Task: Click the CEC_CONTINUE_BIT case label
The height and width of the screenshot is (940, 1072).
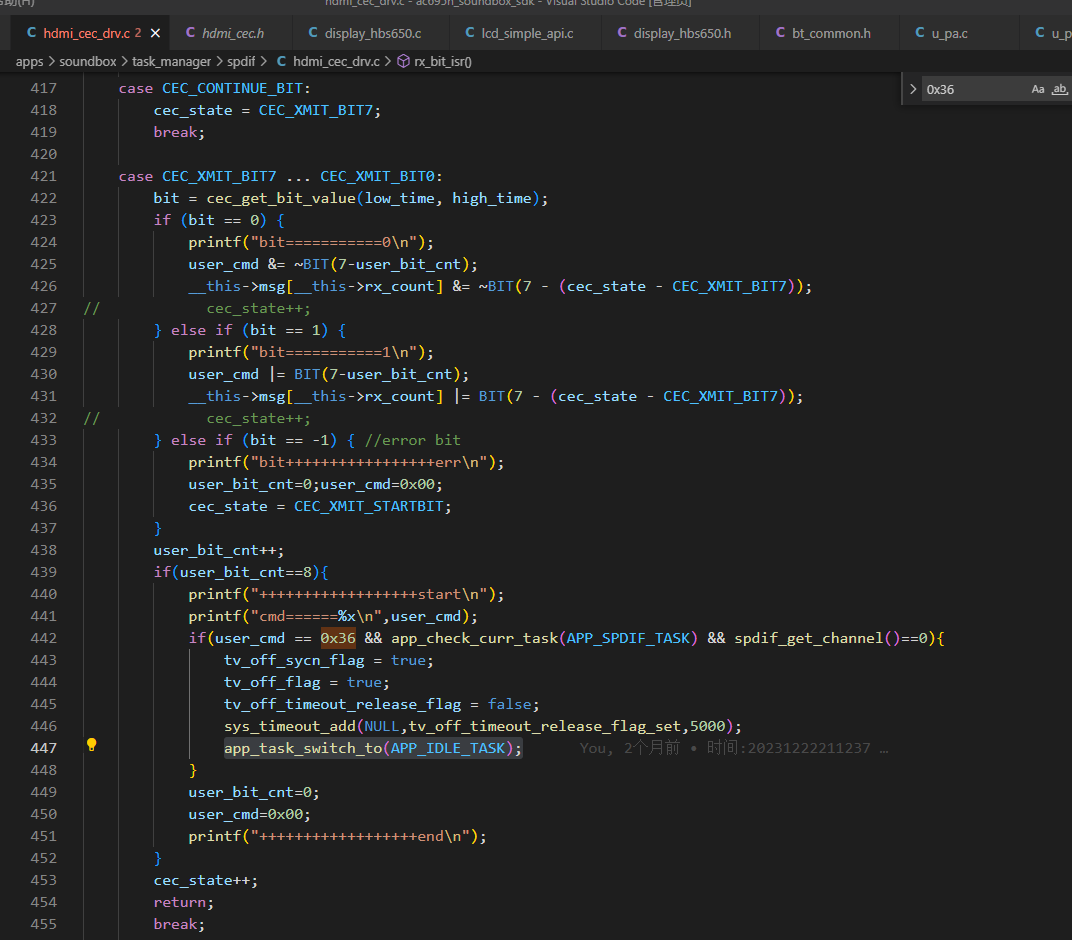Action: tap(232, 88)
